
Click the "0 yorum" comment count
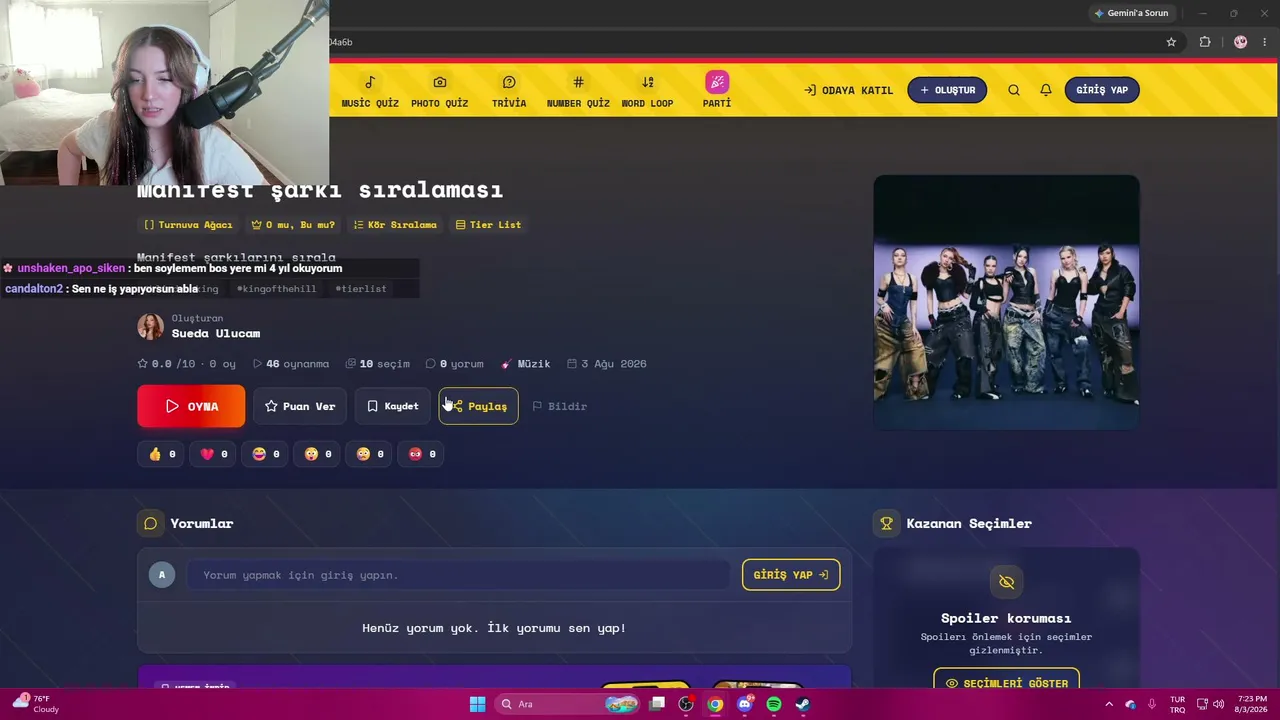tap(455, 364)
